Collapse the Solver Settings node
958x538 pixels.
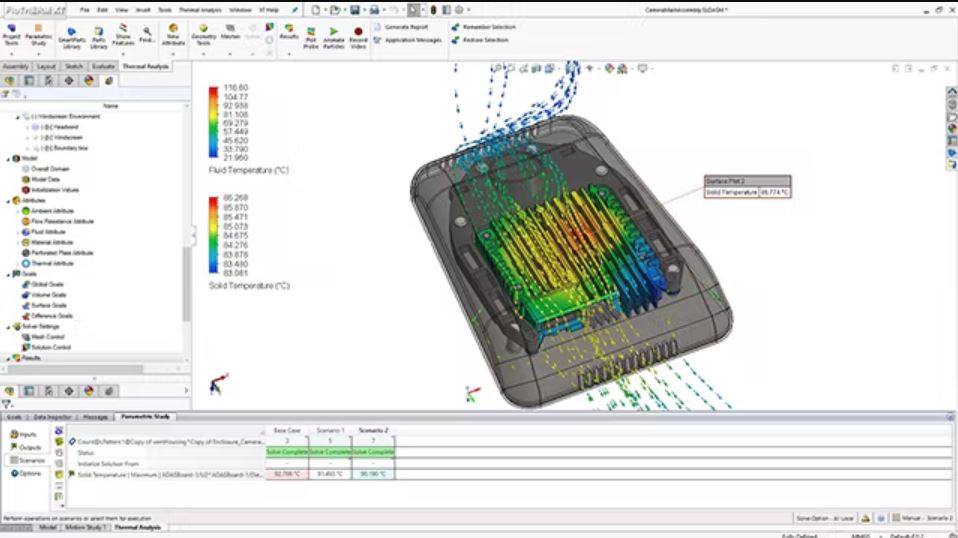click(x=9, y=327)
